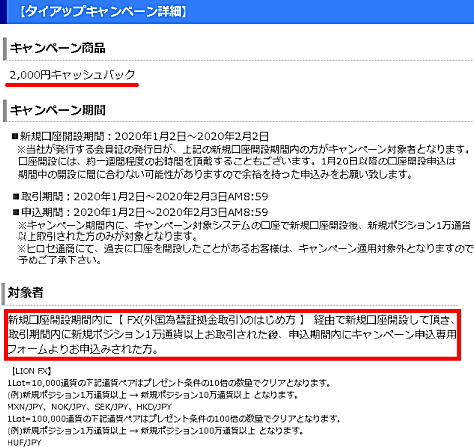Select the 対象者 section heading
Screen dimensions: 474x447
click(25, 293)
